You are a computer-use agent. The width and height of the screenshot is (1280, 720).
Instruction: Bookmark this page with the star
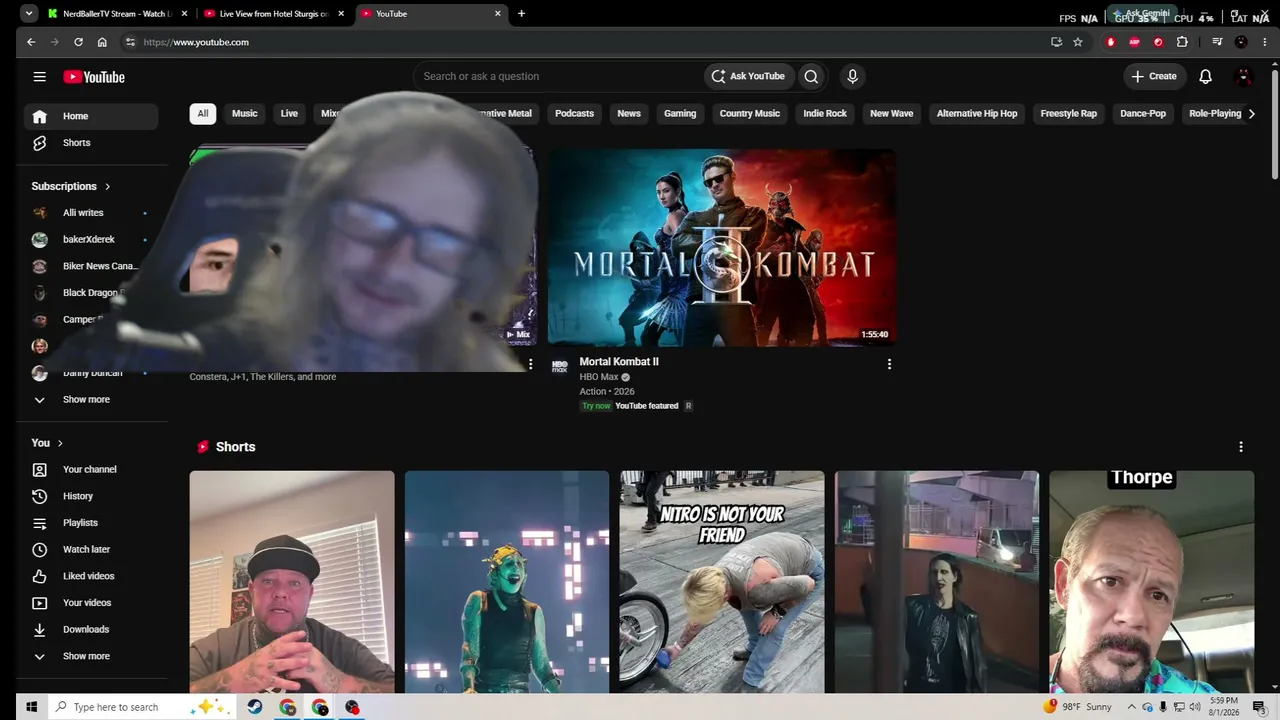tap(1077, 42)
